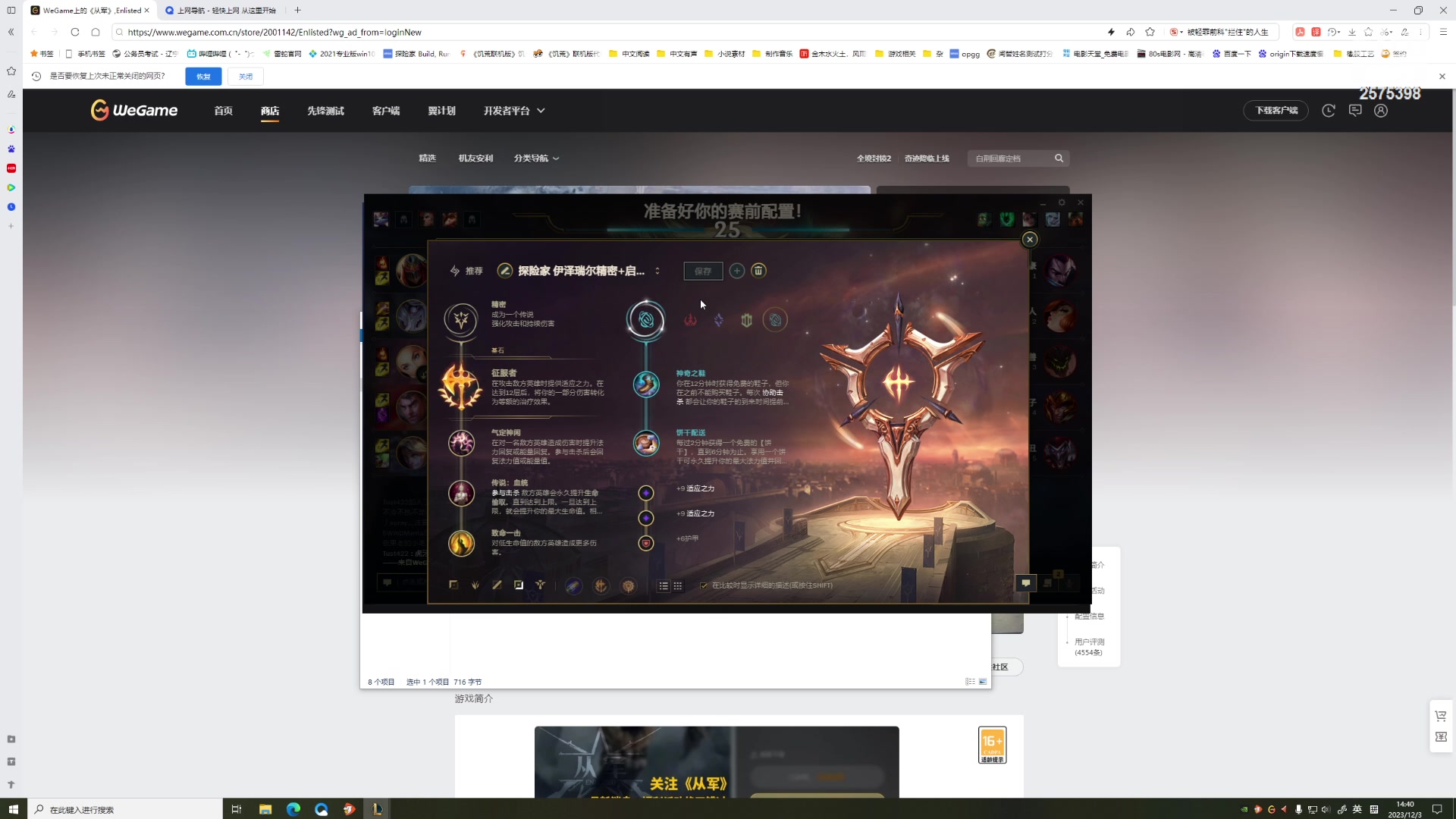
Task: Click the WeGame search magnifier
Action: (x=1059, y=158)
